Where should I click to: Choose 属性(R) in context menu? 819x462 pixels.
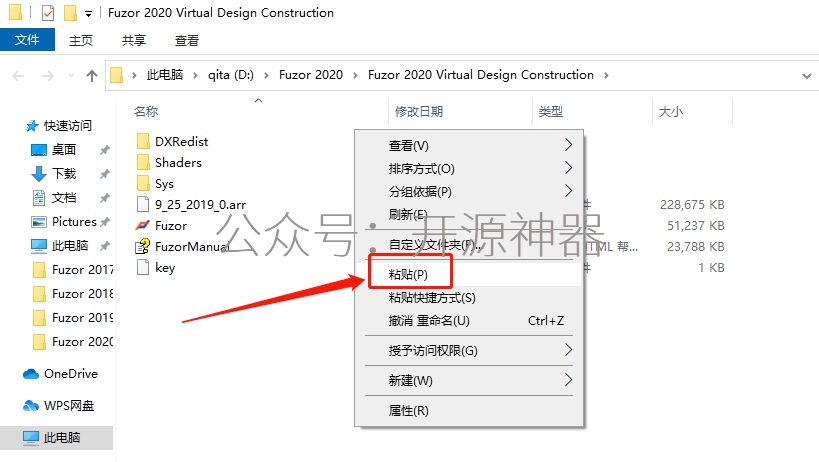click(469, 411)
